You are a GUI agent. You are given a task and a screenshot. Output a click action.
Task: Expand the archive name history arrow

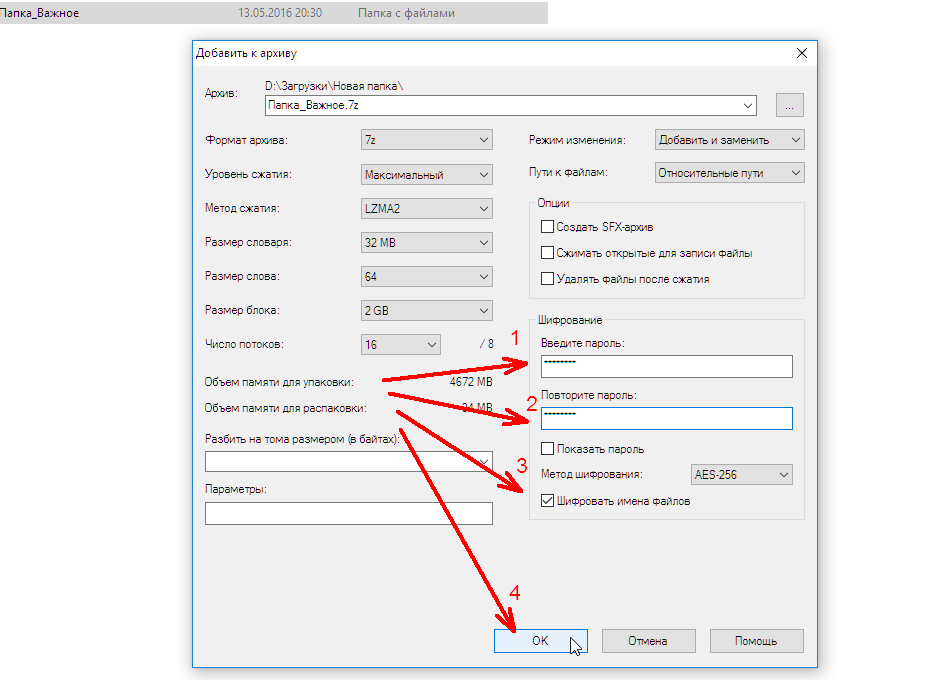click(x=748, y=105)
